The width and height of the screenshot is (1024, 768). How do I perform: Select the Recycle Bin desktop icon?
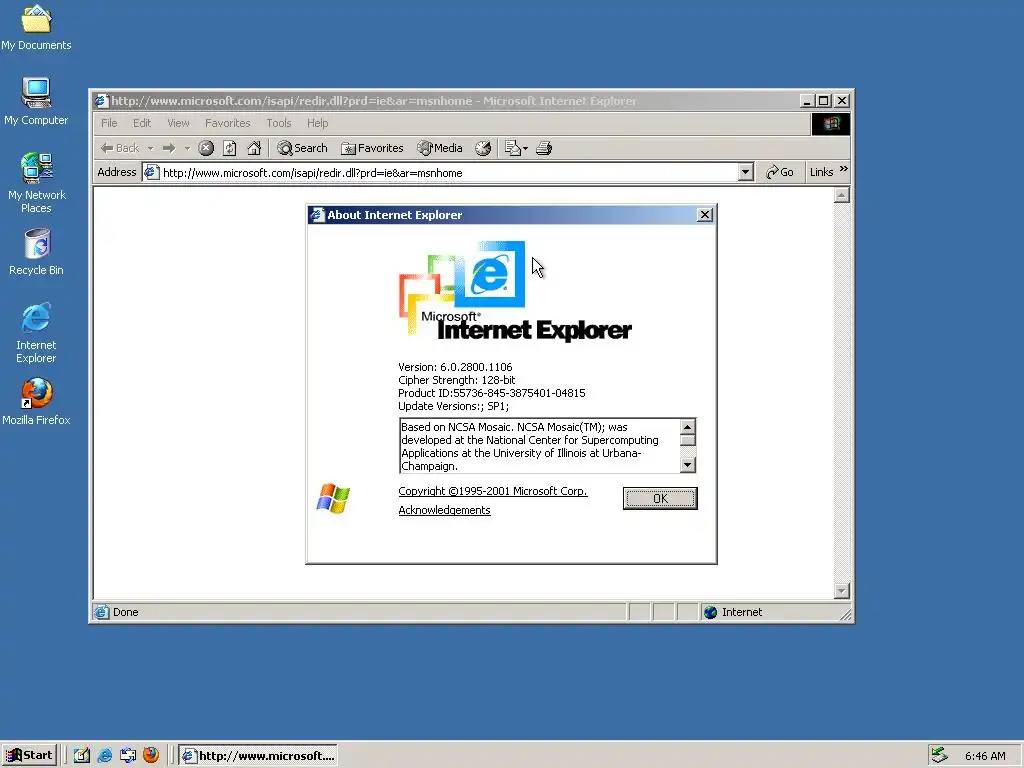click(36, 252)
